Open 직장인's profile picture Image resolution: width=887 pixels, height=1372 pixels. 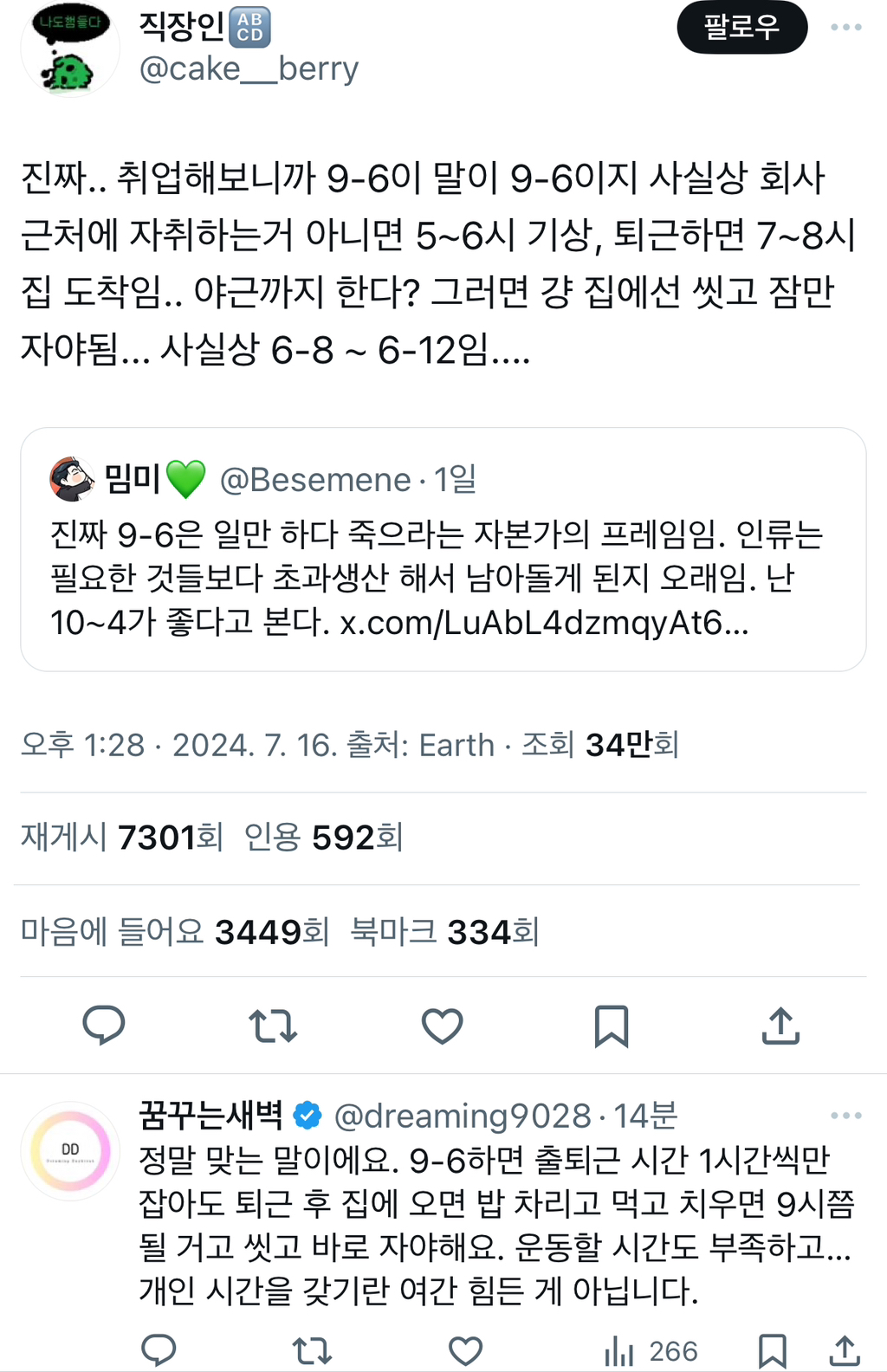pyautogui.click(x=70, y=50)
